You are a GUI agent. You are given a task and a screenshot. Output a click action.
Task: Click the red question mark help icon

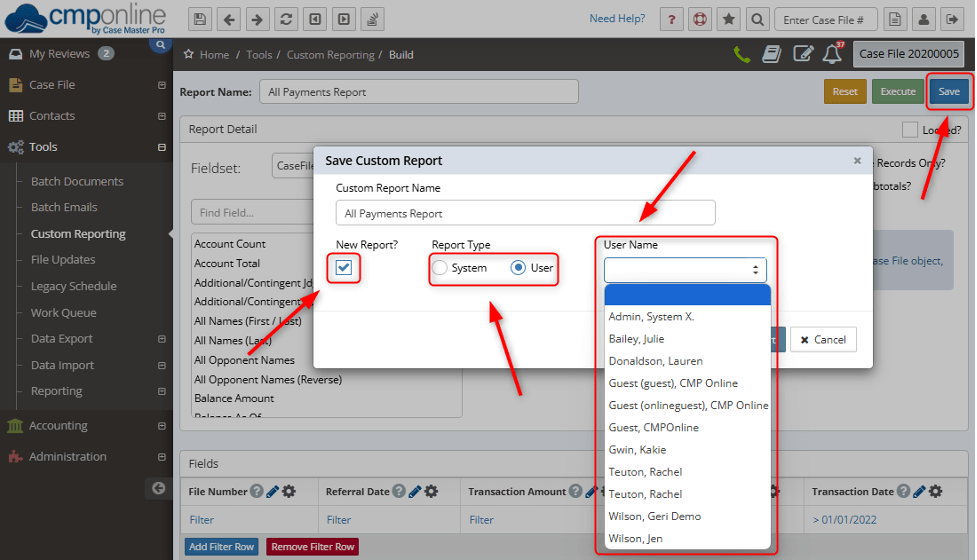click(x=671, y=19)
